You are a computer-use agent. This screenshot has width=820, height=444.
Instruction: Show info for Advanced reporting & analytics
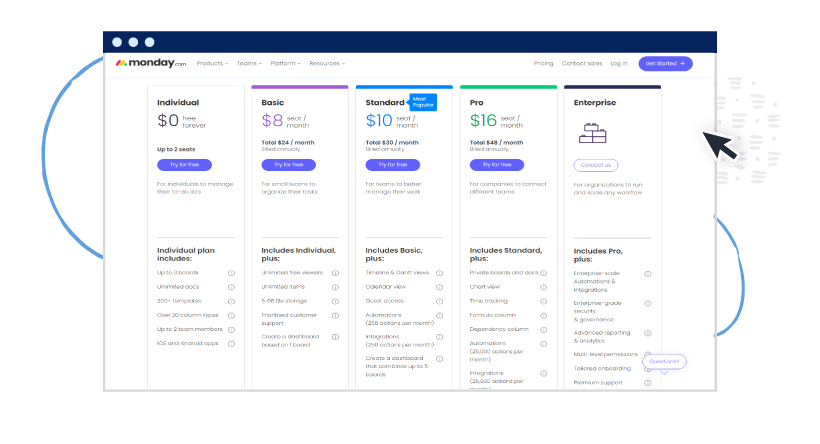(x=647, y=333)
